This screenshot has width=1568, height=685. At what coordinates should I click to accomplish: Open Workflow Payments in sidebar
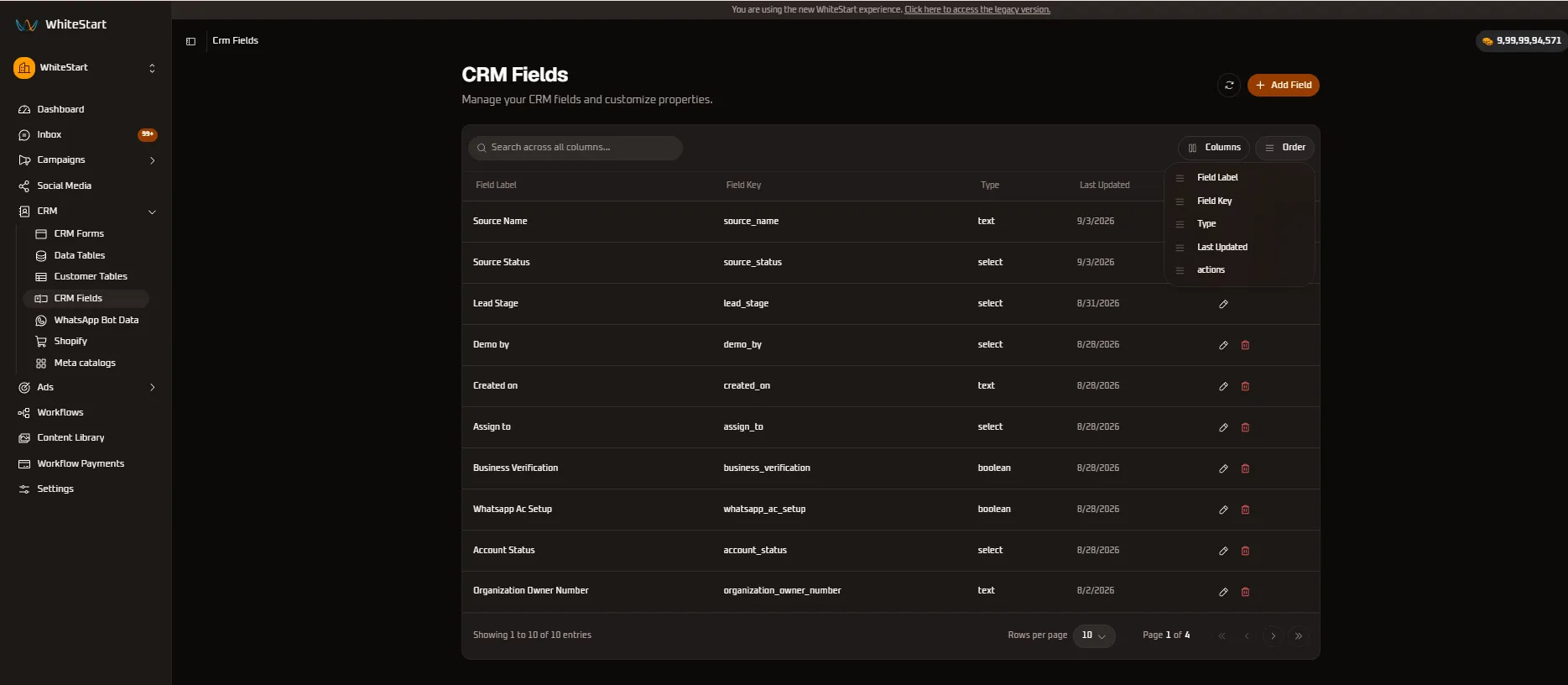[81, 463]
